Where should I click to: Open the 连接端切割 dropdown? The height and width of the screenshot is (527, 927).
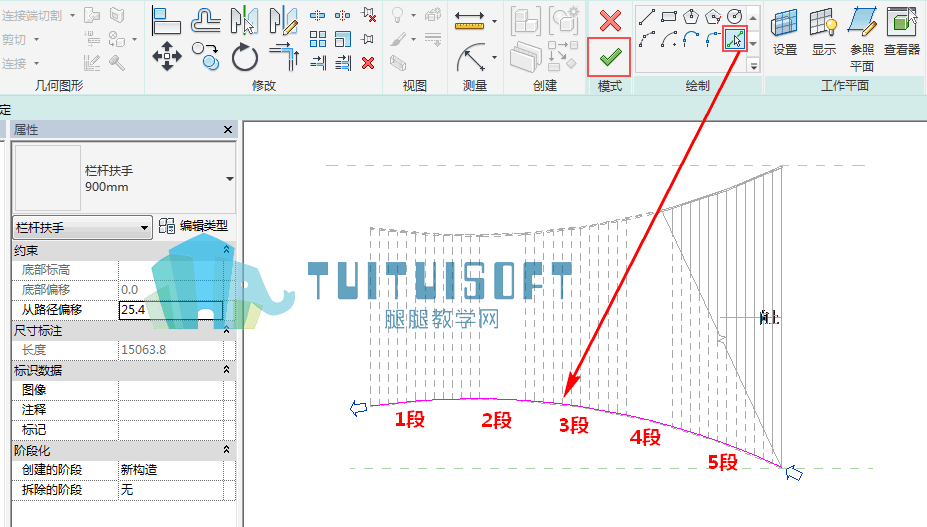click(x=72, y=15)
